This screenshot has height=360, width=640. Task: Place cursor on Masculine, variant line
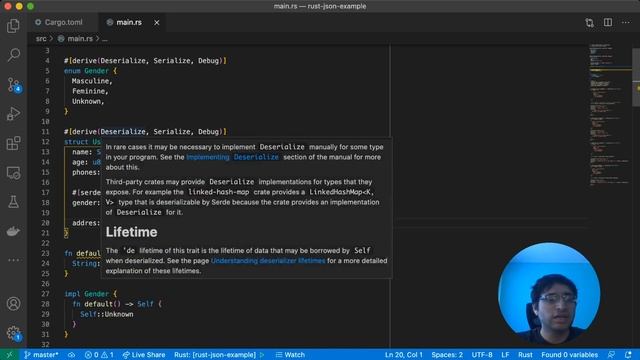coord(92,81)
